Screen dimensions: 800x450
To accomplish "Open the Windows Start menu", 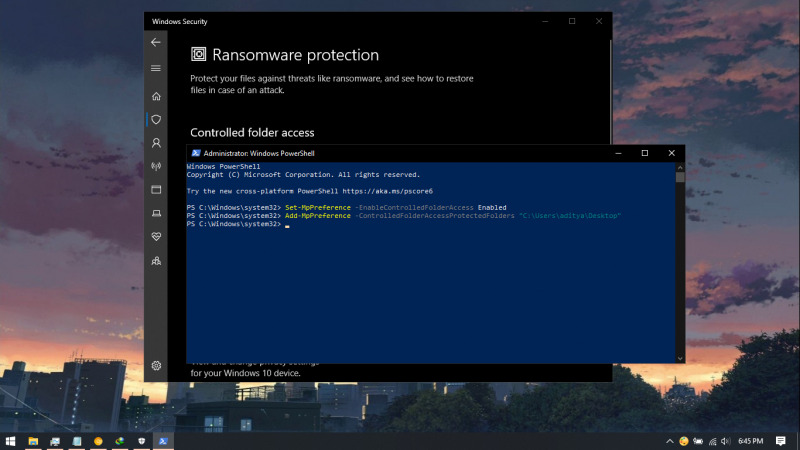I will click(10, 441).
